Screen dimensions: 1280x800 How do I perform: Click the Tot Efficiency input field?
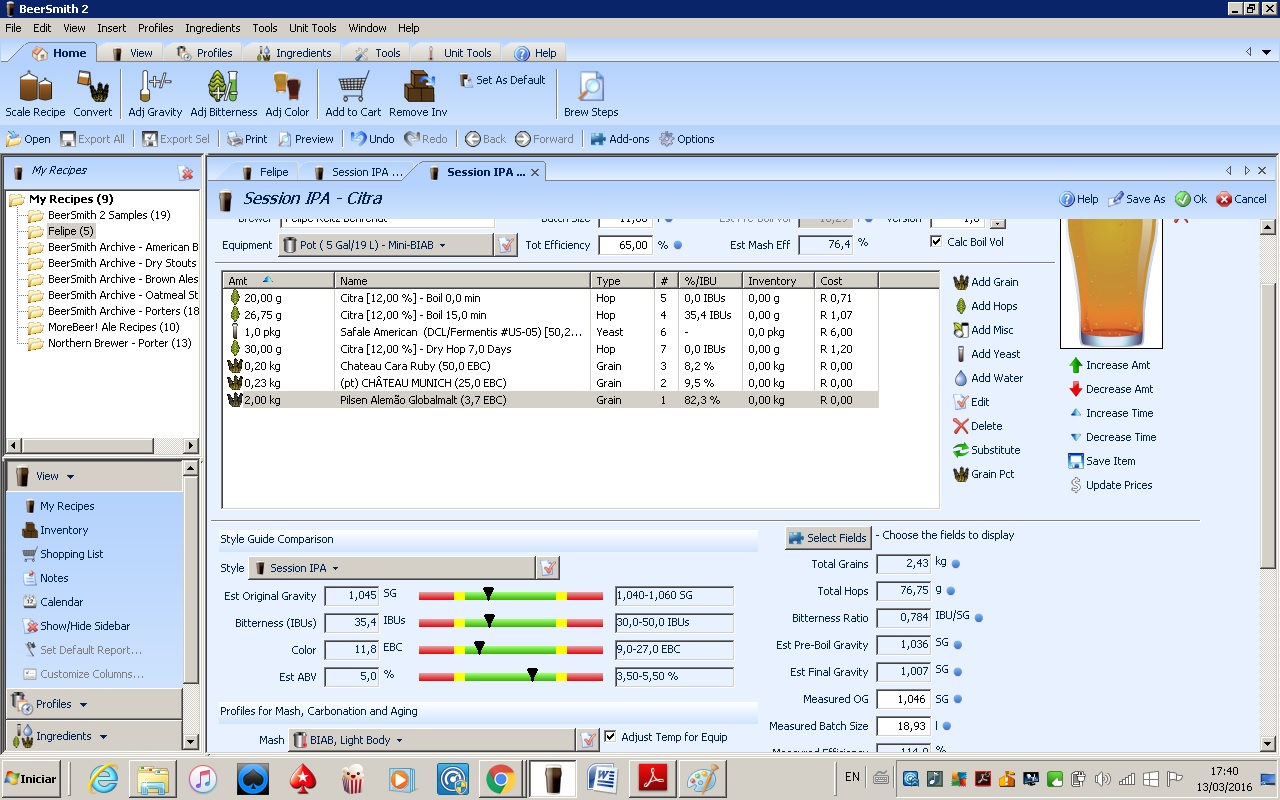pyautogui.click(x=626, y=245)
